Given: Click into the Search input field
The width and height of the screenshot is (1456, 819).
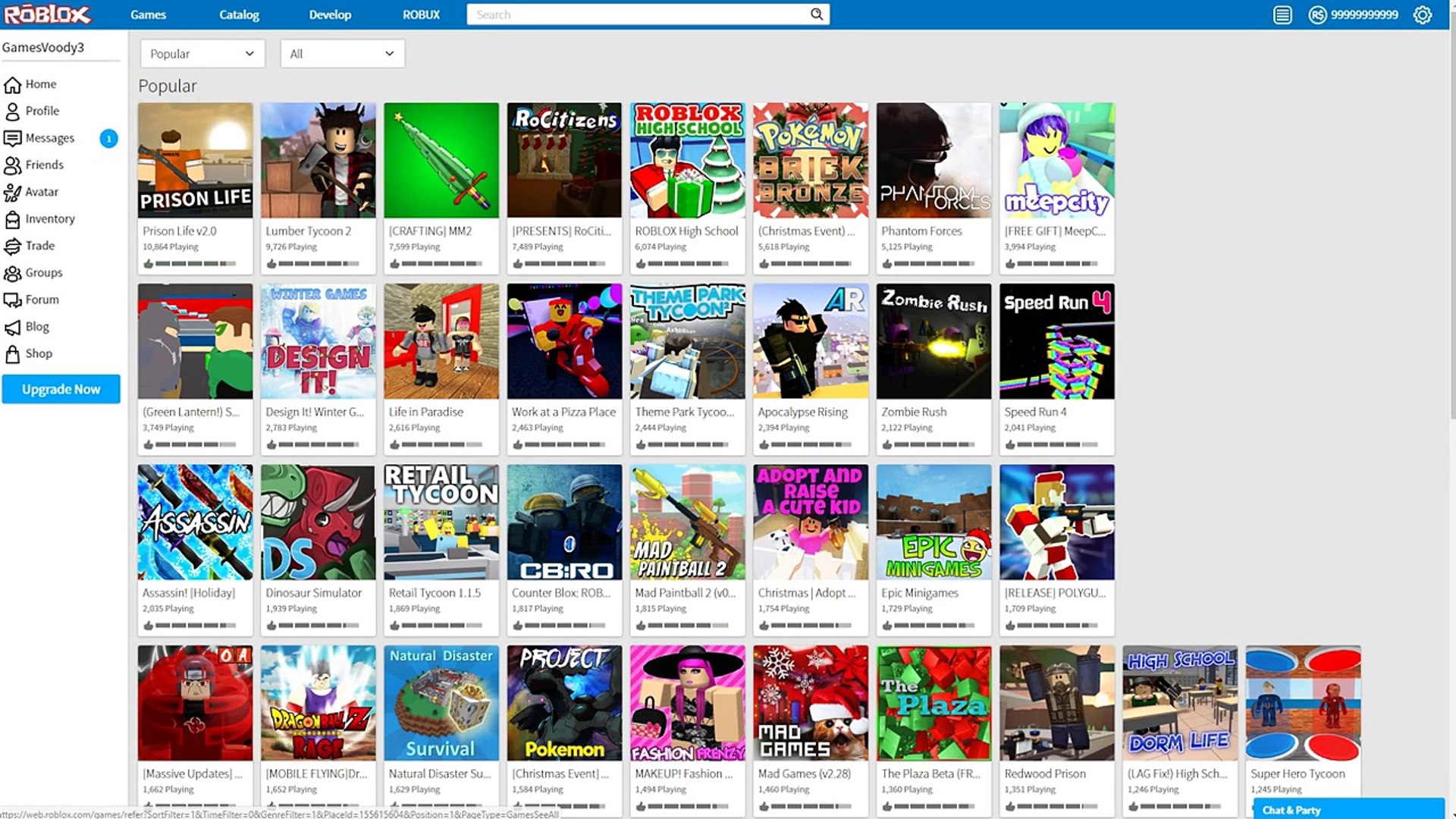Looking at the screenshot, I should (637, 14).
